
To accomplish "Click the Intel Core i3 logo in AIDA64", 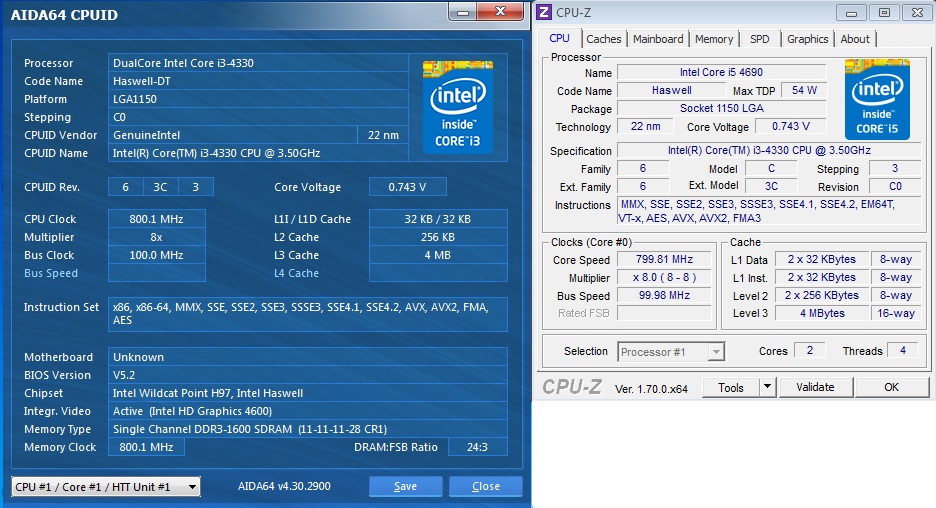I will tap(458, 107).
